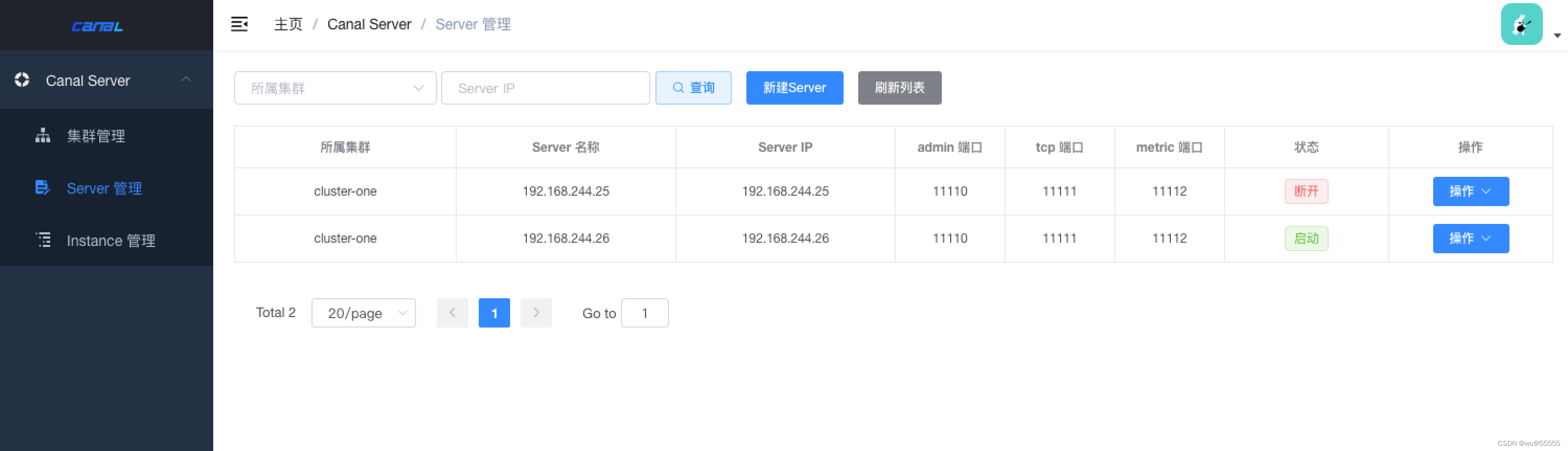Click the 新建Server button

click(794, 88)
